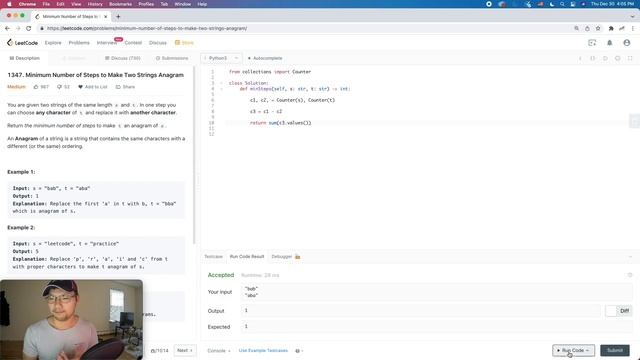Screen dimensions: 640x360
Task: Switch to the Testcase tab
Action: (213, 257)
